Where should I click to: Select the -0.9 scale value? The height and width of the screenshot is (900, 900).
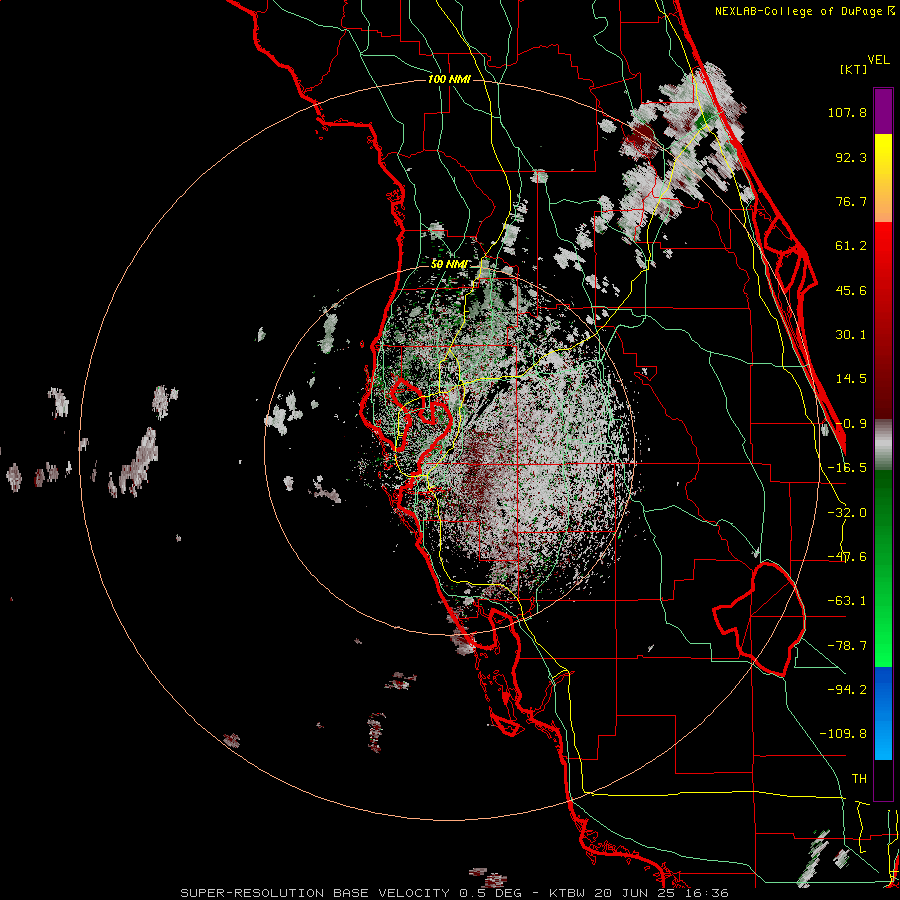pos(851,424)
